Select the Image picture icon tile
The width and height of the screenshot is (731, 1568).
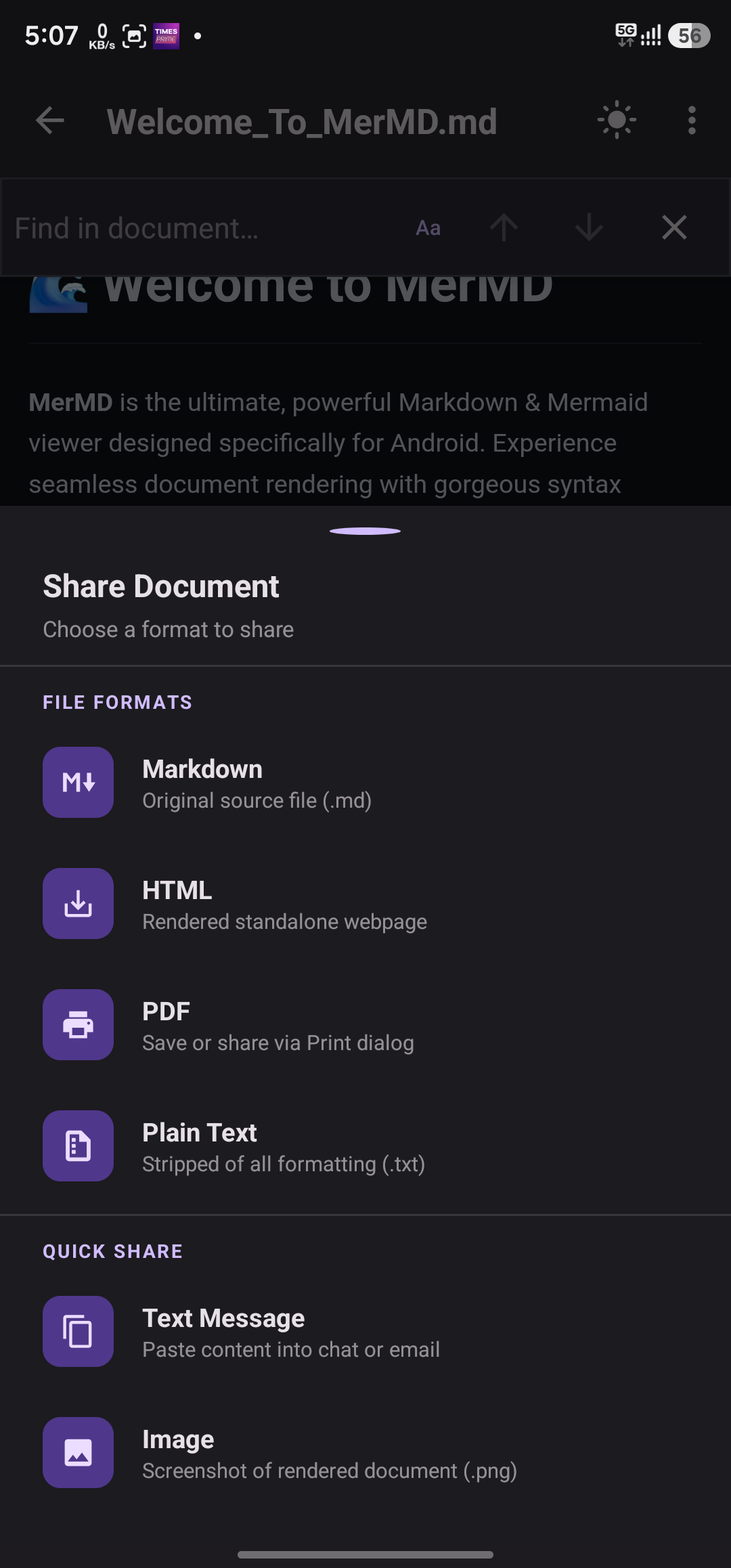point(78,1452)
